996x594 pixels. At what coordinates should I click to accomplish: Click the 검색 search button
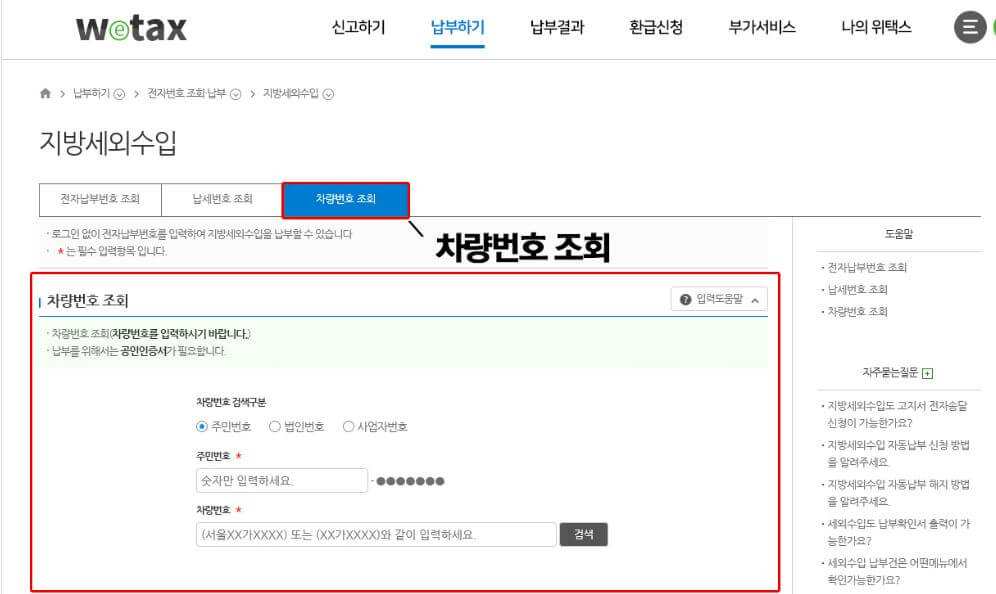pos(584,534)
